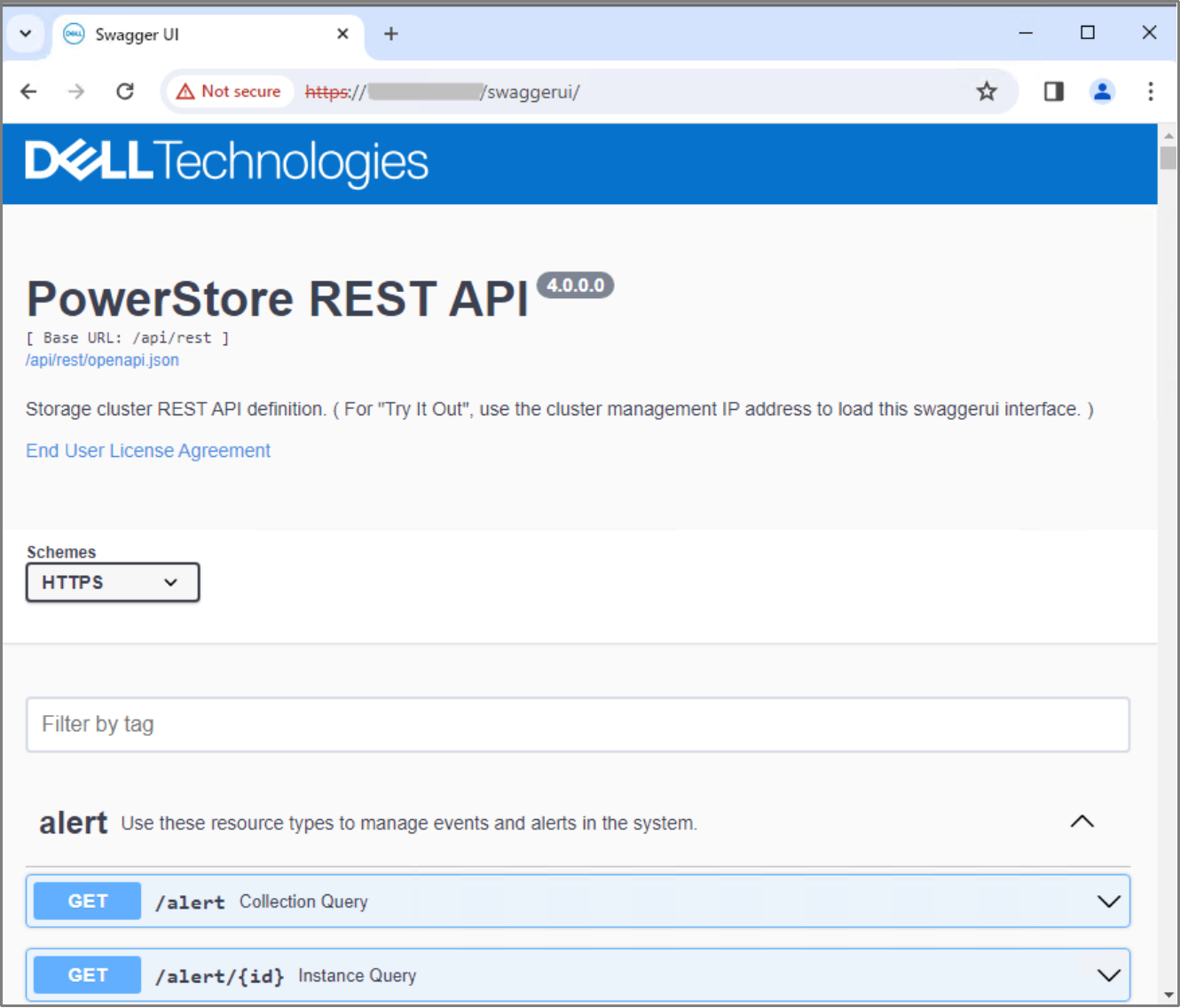Expand the GET /alert Collection Query arrow

click(1109, 902)
